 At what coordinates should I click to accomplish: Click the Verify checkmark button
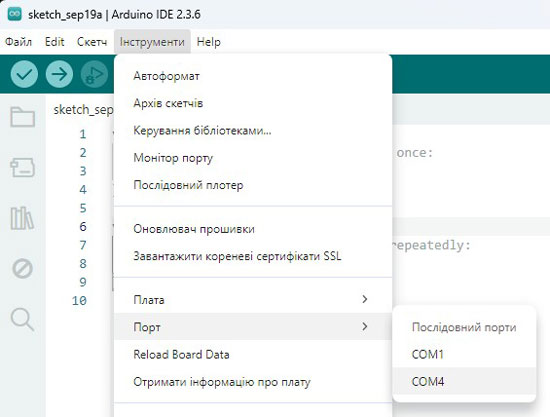pos(24,74)
